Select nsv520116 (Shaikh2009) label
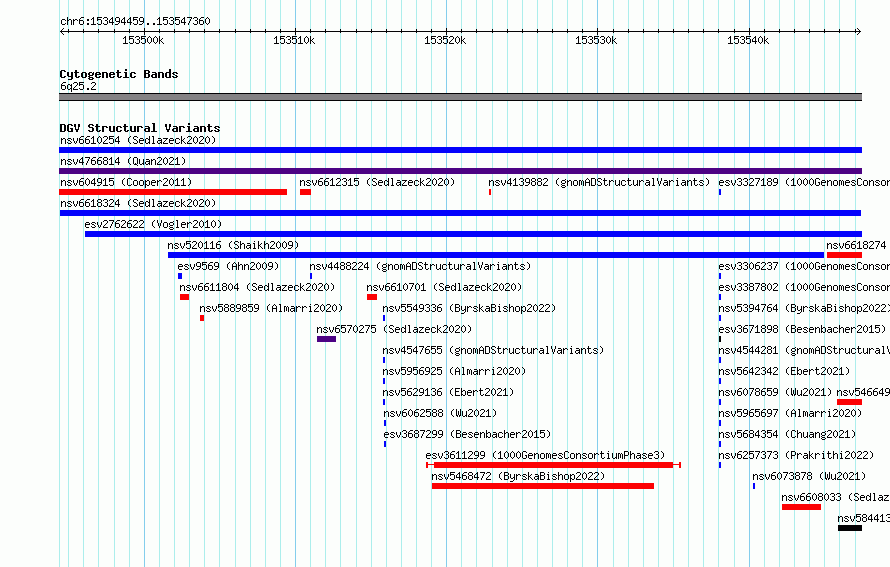Viewport: 890px width, 567px height. pyautogui.click(x=233, y=245)
